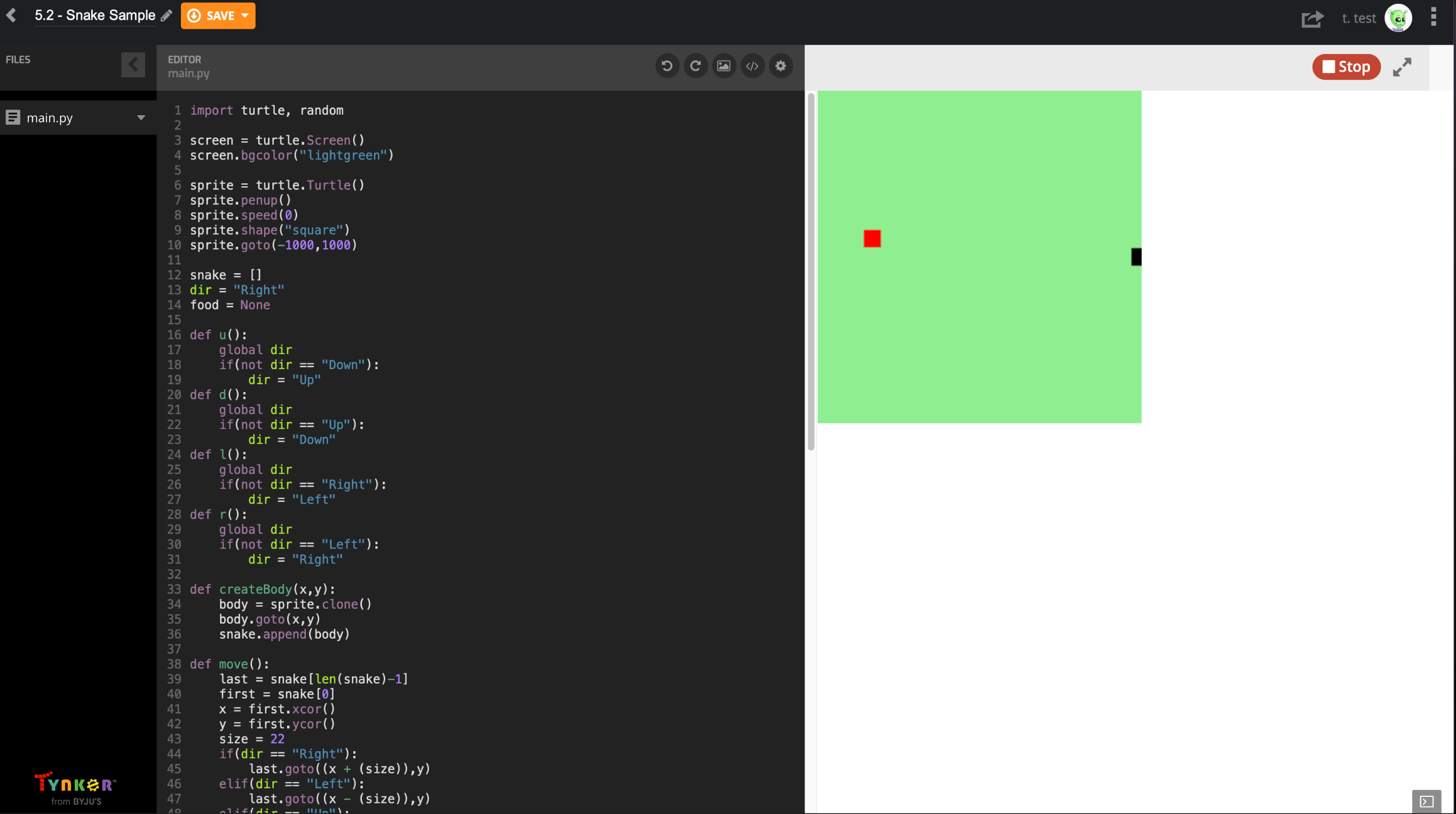Open the three-dot more options menu

pos(1434,17)
